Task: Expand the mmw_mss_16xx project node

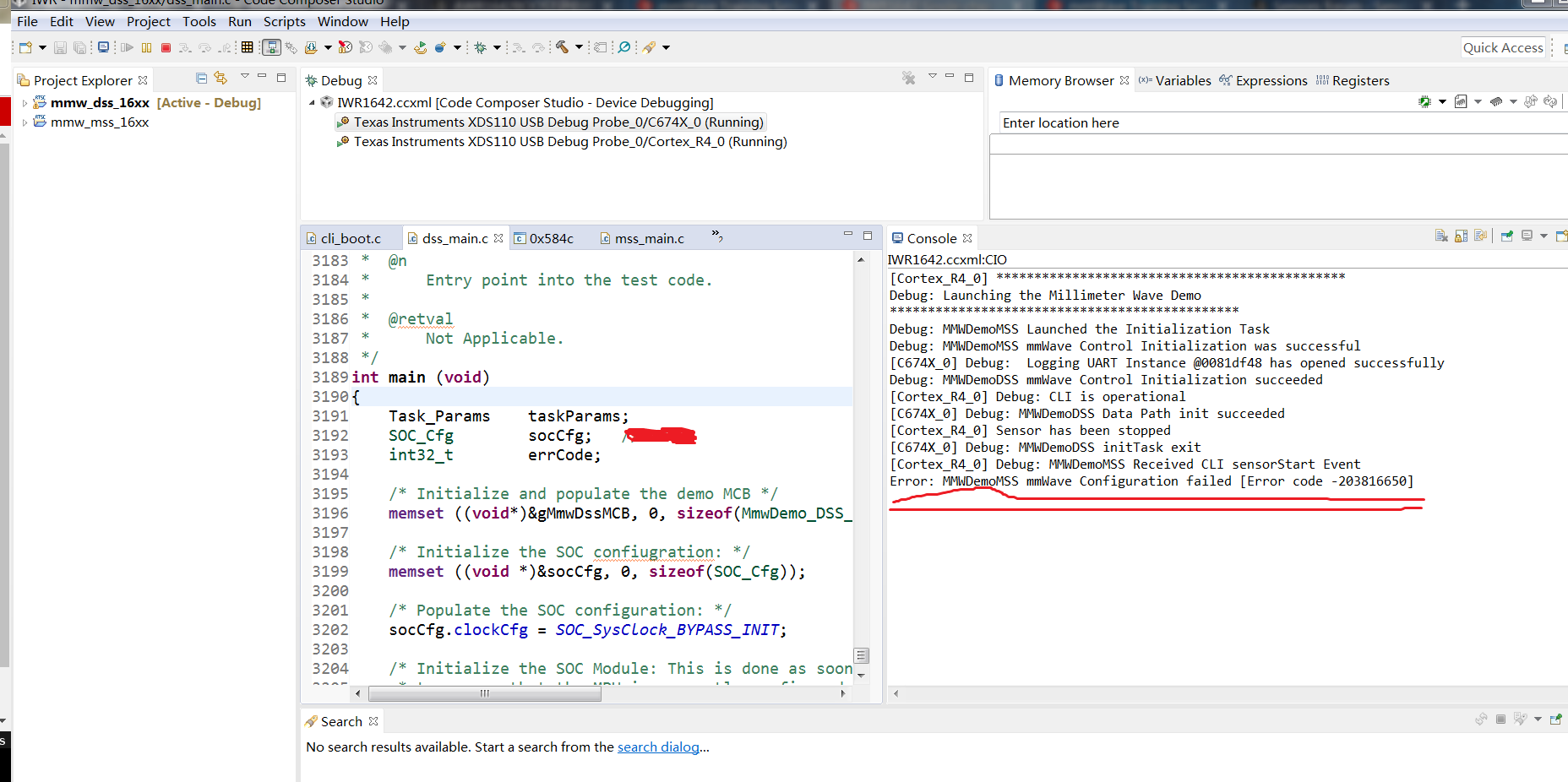Action: [24, 122]
